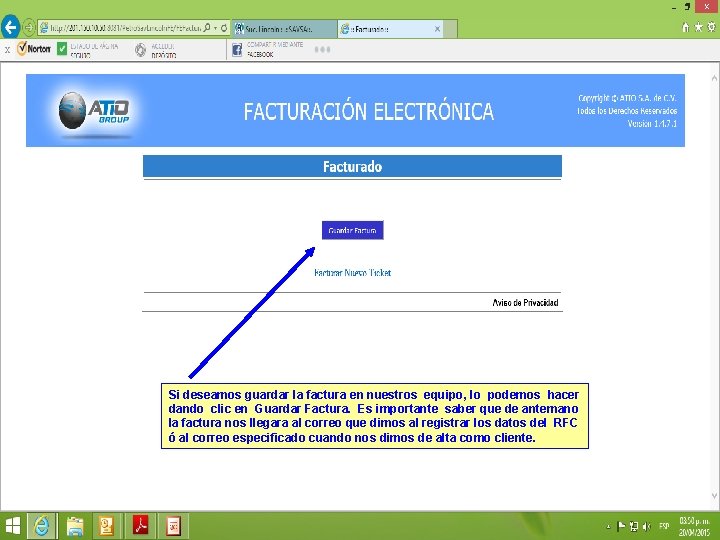Viewport: 720px width, 540px height.
Task: Share via the Facebook toolbar icon
Action: click(x=237, y=50)
